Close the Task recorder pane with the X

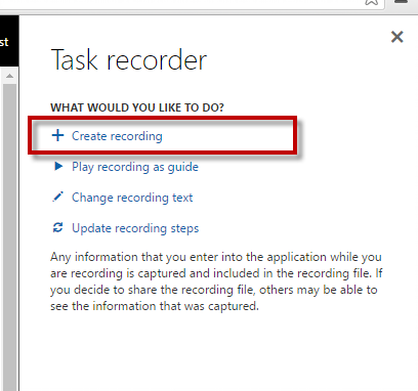tap(397, 37)
